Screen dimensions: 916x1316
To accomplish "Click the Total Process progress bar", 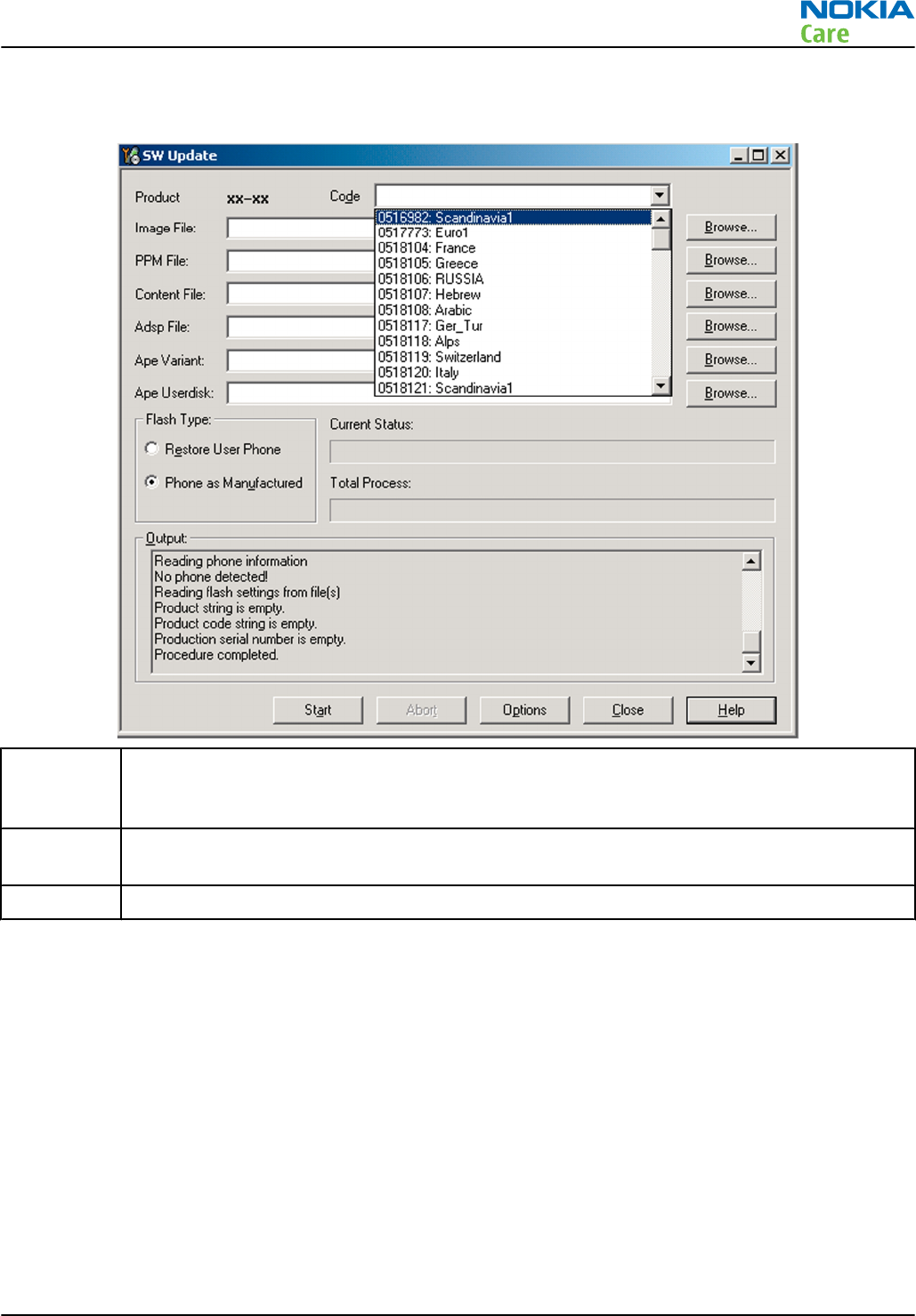I will [x=552, y=511].
